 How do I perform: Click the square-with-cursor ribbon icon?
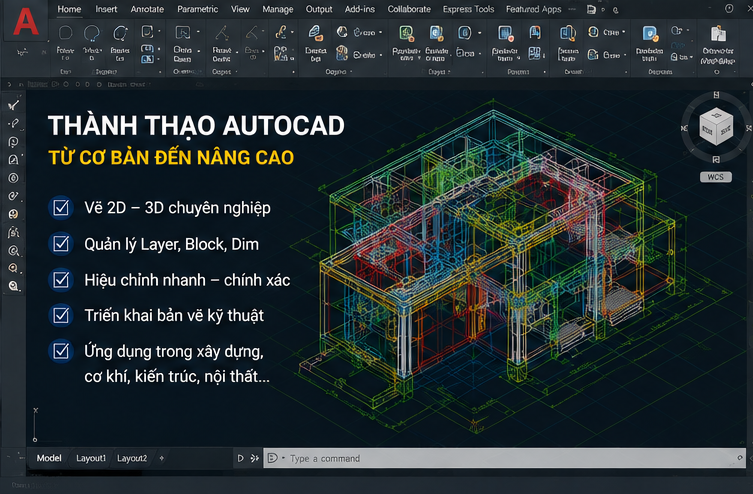(x=183, y=33)
